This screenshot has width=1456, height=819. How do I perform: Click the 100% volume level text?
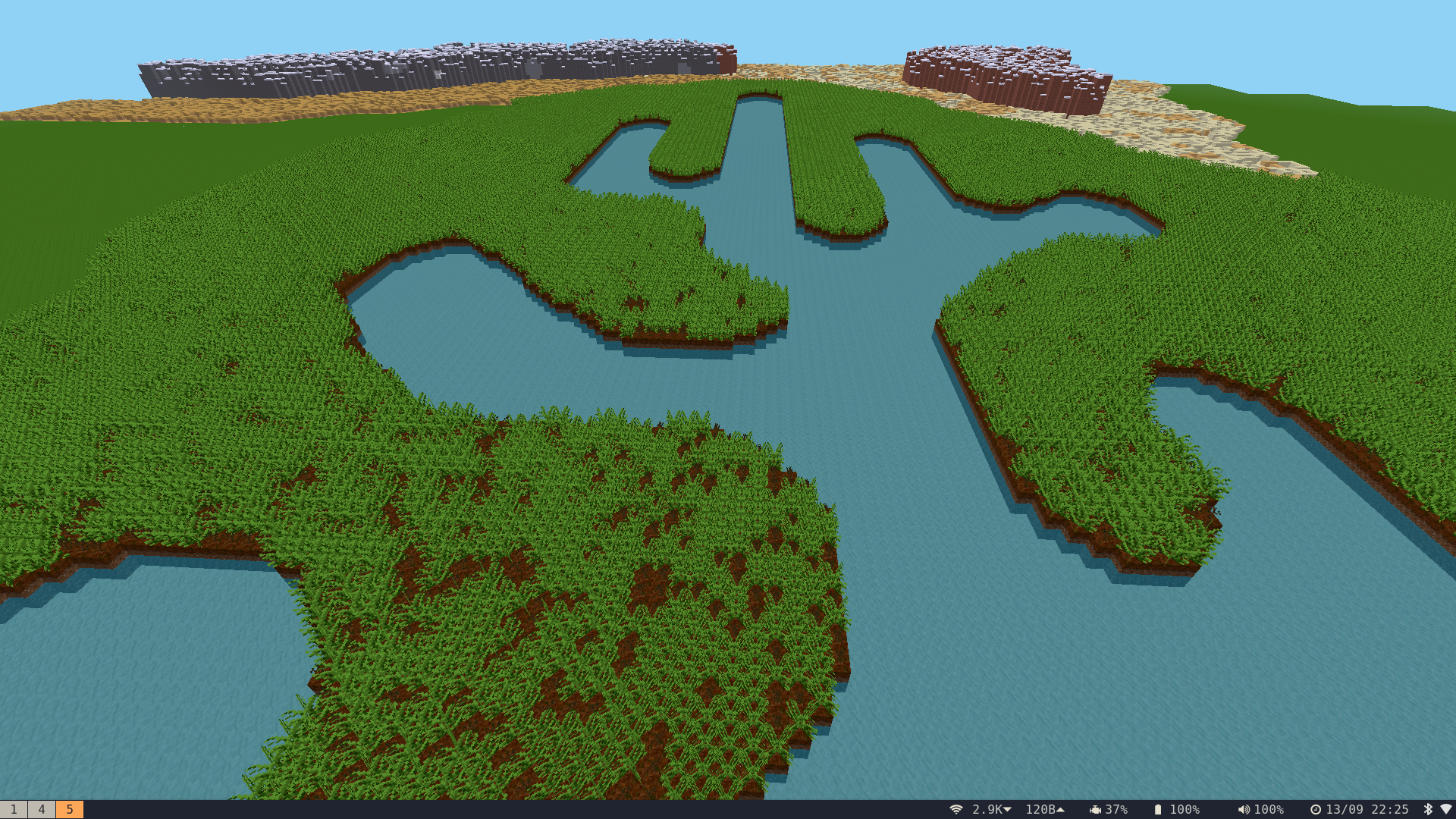click(1269, 809)
